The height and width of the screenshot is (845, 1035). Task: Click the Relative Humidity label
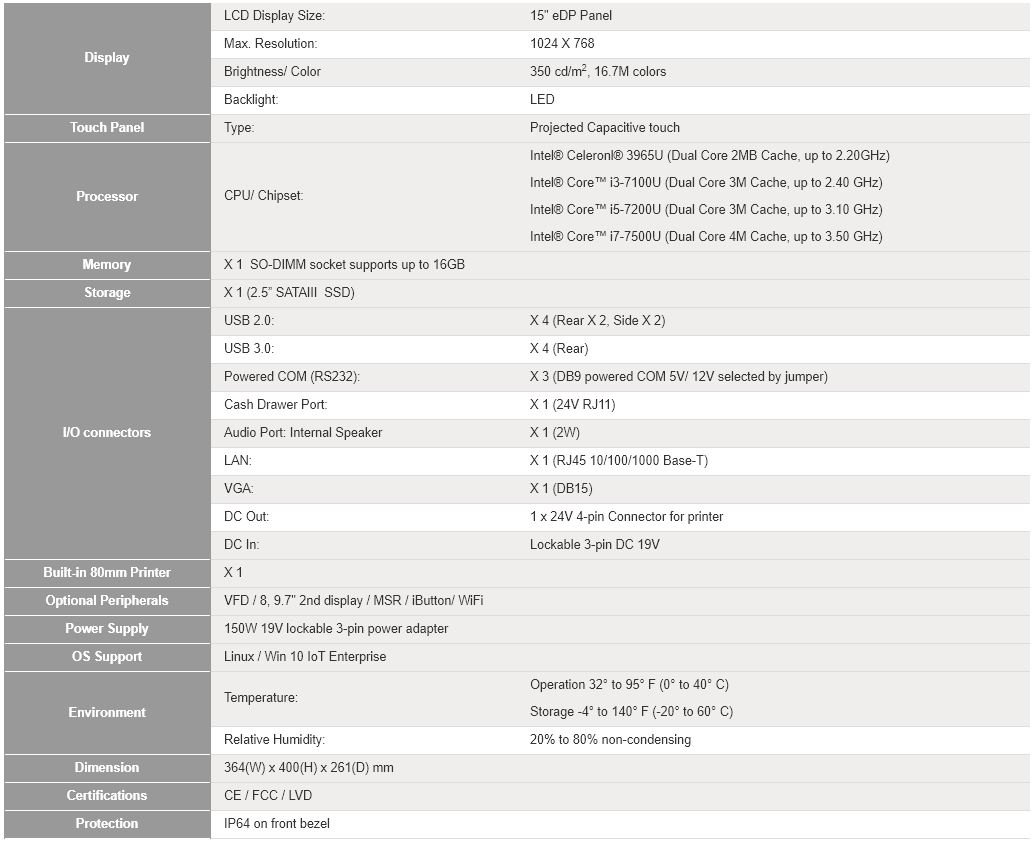275,740
